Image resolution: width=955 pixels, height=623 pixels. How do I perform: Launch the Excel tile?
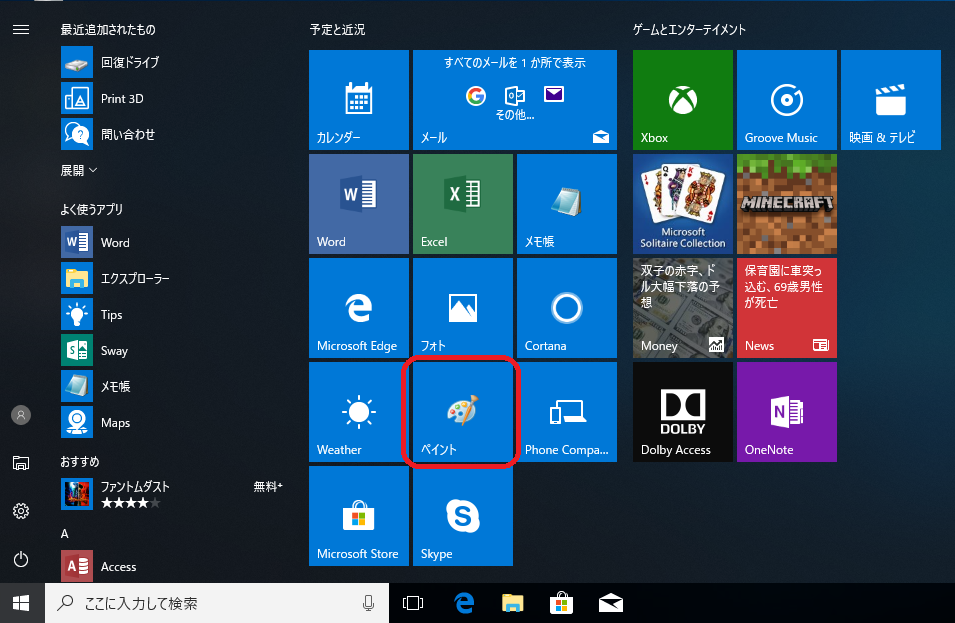(462, 204)
